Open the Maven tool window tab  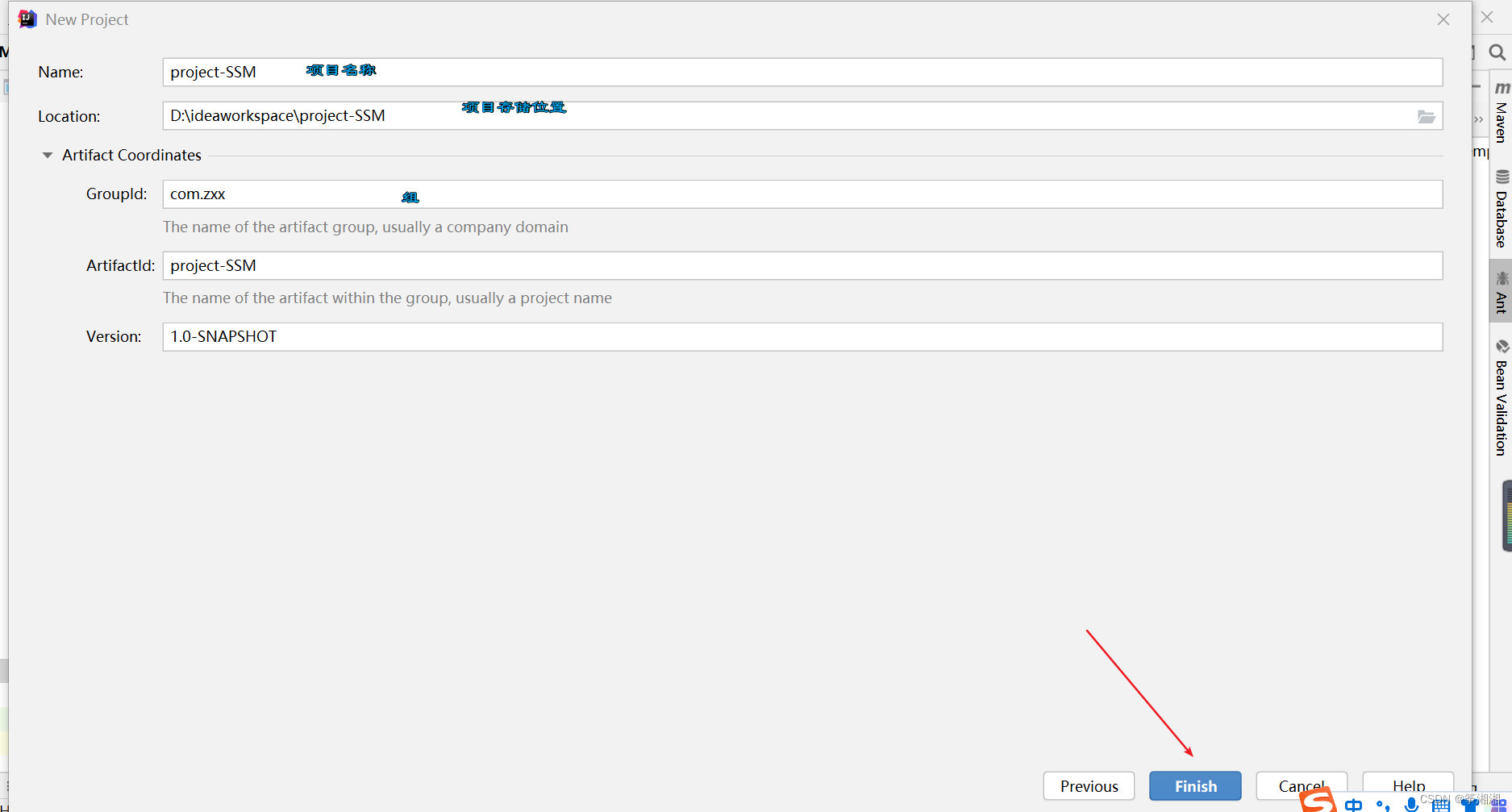tap(1502, 111)
